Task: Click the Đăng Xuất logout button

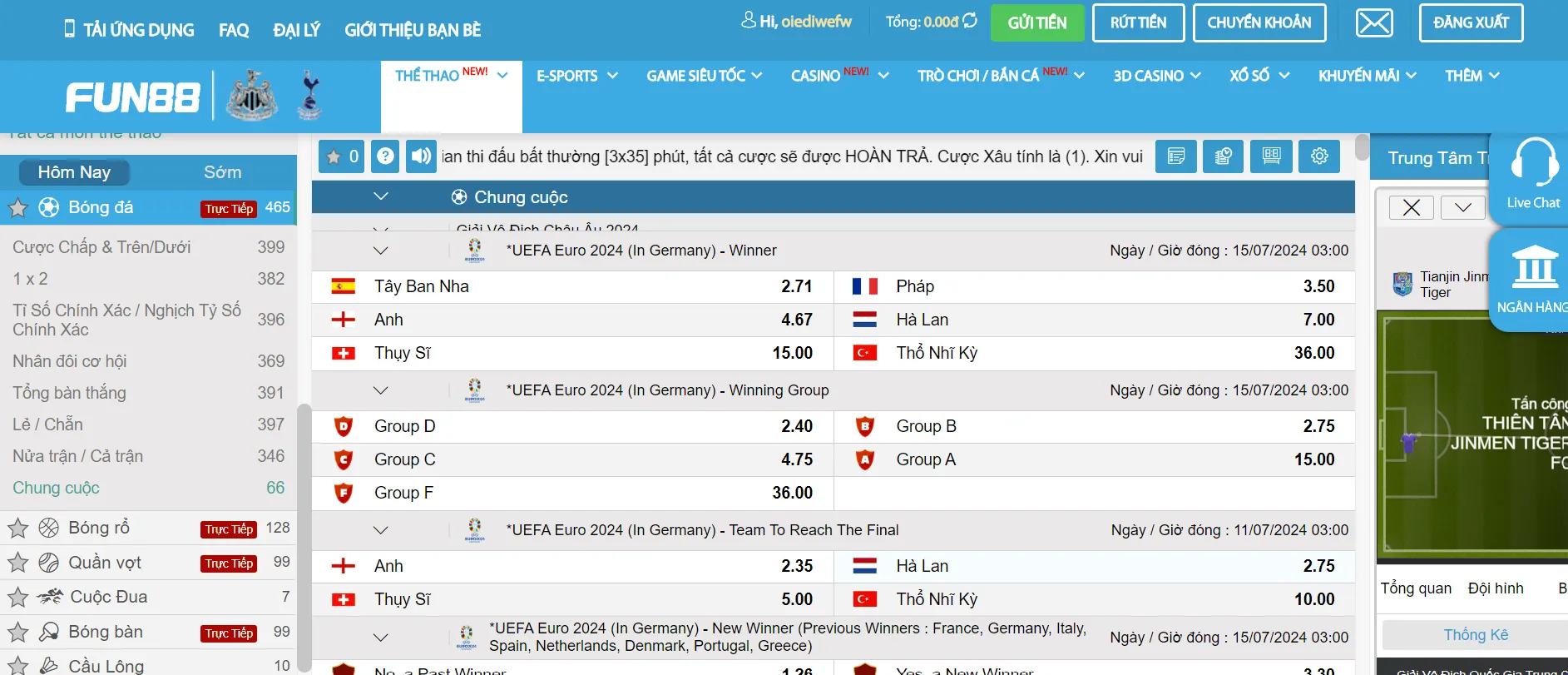Action: pos(1471,23)
